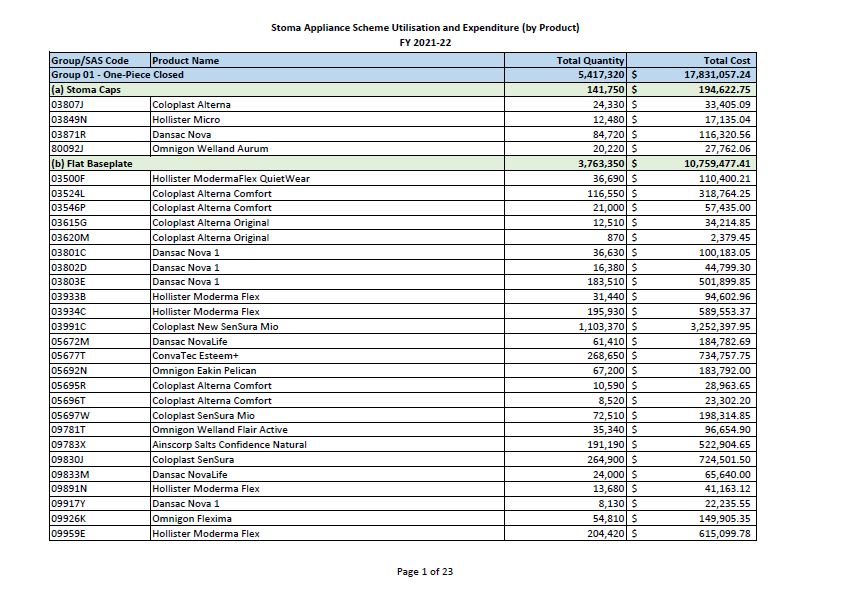Select ConvaTec Esteem+ product cell
Image resolution: width=853 pixels, height=598 pixels.
(x=327, y=356)
